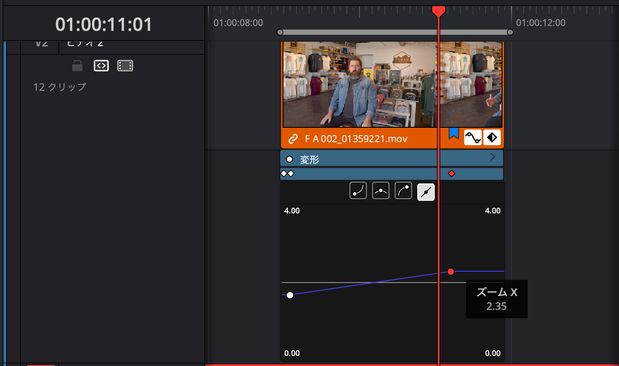Click the link icon on F A002_01359221.mov
Image resolution: width=619 pixels, height=366 pixels.
tap(293, 139)
